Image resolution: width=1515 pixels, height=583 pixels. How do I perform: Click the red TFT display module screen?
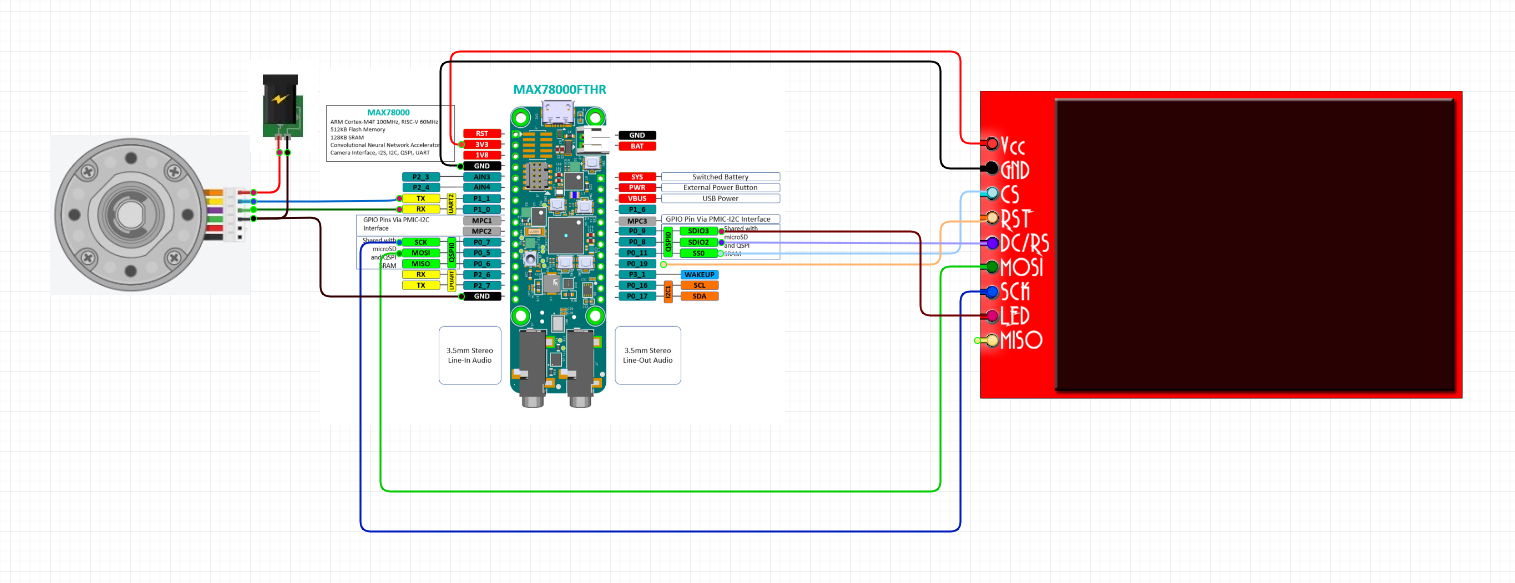[1254, 245]
